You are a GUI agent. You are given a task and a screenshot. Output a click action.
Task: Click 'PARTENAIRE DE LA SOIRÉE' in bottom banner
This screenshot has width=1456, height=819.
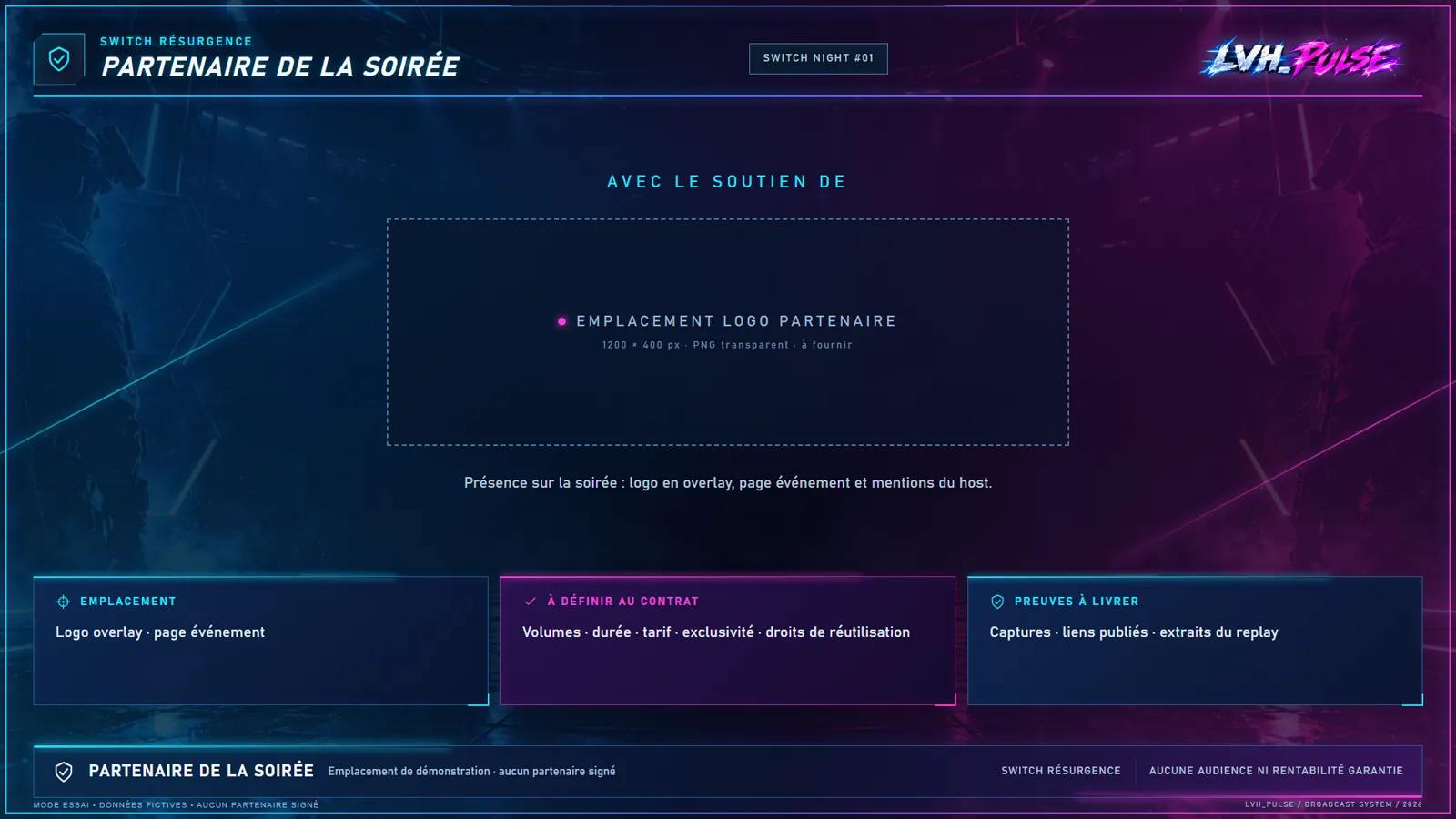pyautogui.click(x=201, y=771)
